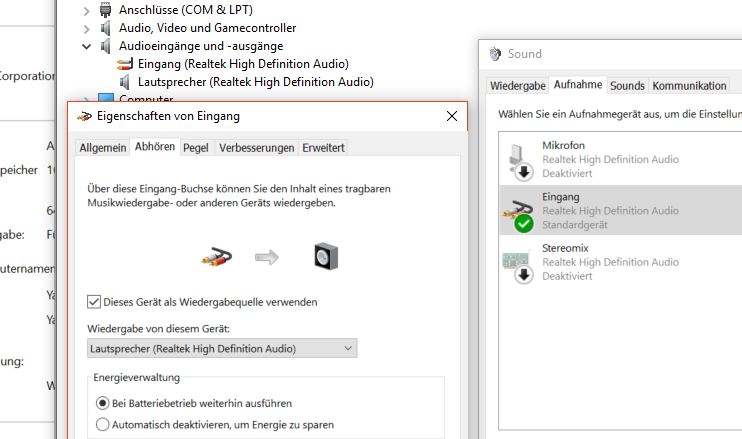Image resolution: width=742 pixels, height=439 pixels.
Task: Open the Kommunikation tab in Sound window
Action: pyautogui.click(x=689, y=86)
